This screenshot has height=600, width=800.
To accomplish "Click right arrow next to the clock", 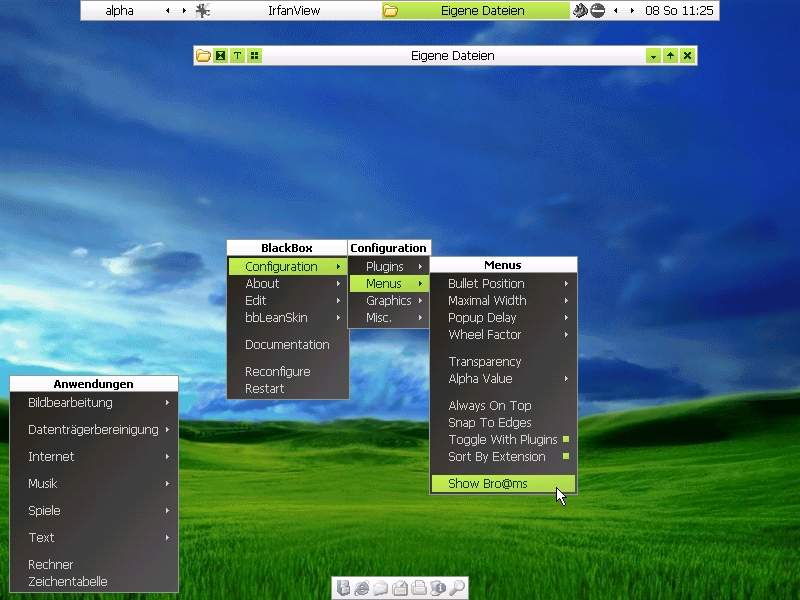I will coord(632,10).
